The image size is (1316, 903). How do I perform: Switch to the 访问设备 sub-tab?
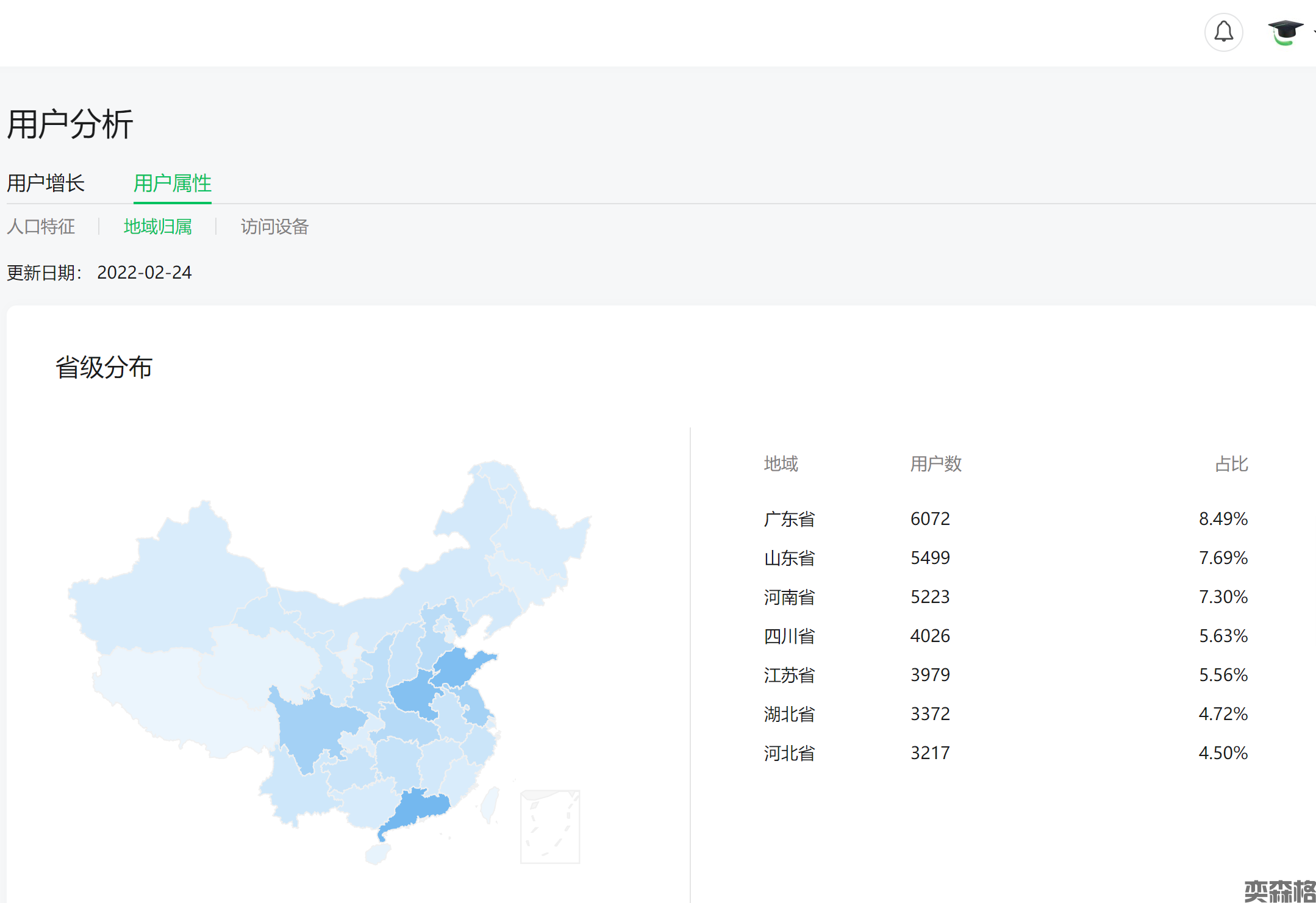point(274,227)
